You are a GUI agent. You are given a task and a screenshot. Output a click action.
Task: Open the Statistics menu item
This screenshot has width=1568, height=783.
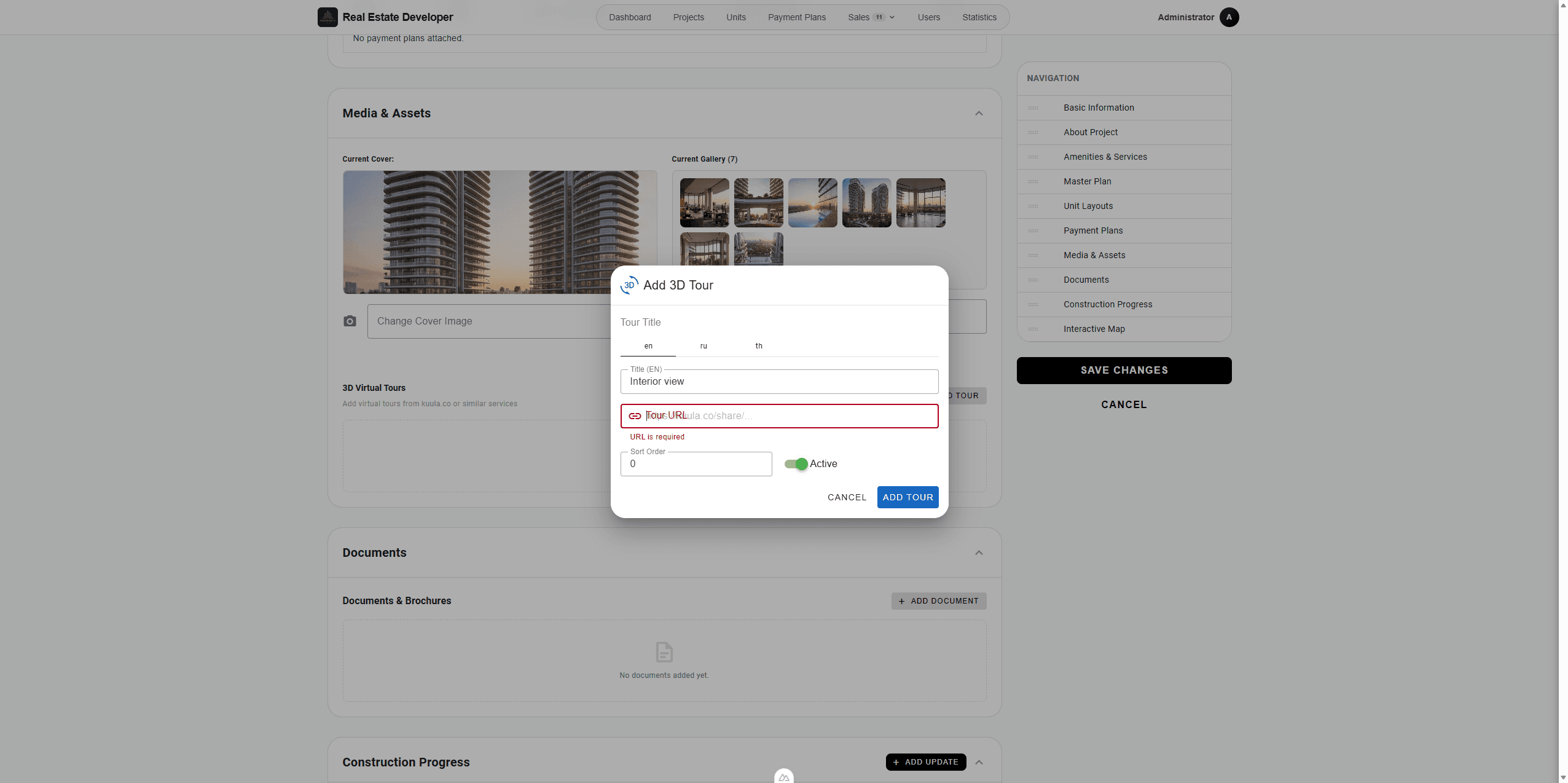coord(979,17)
